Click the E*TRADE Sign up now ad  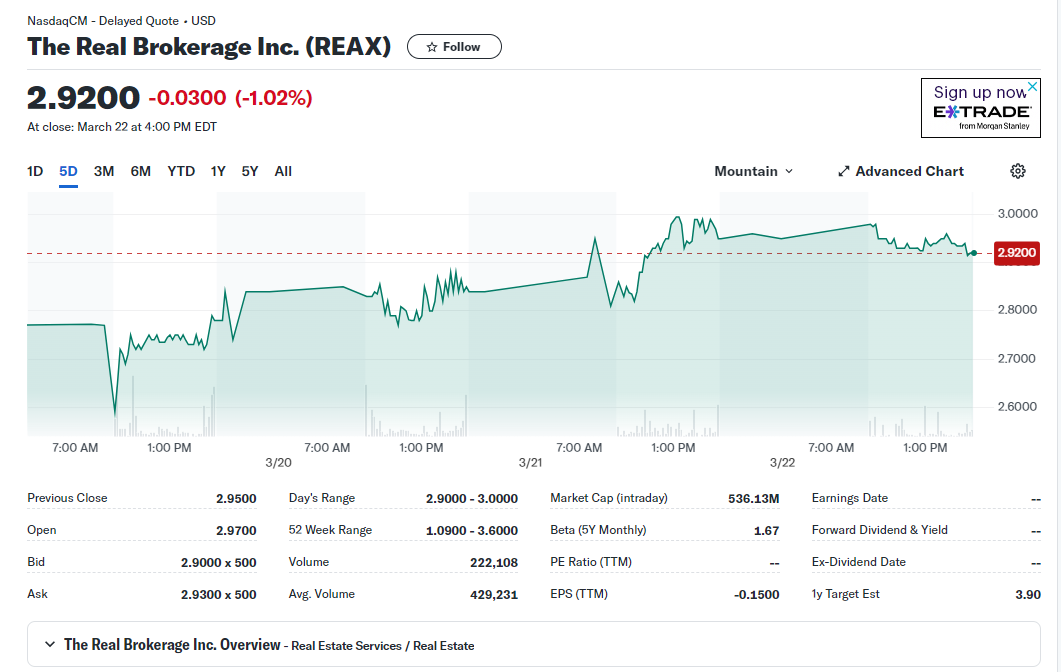(x=980, y=108)
